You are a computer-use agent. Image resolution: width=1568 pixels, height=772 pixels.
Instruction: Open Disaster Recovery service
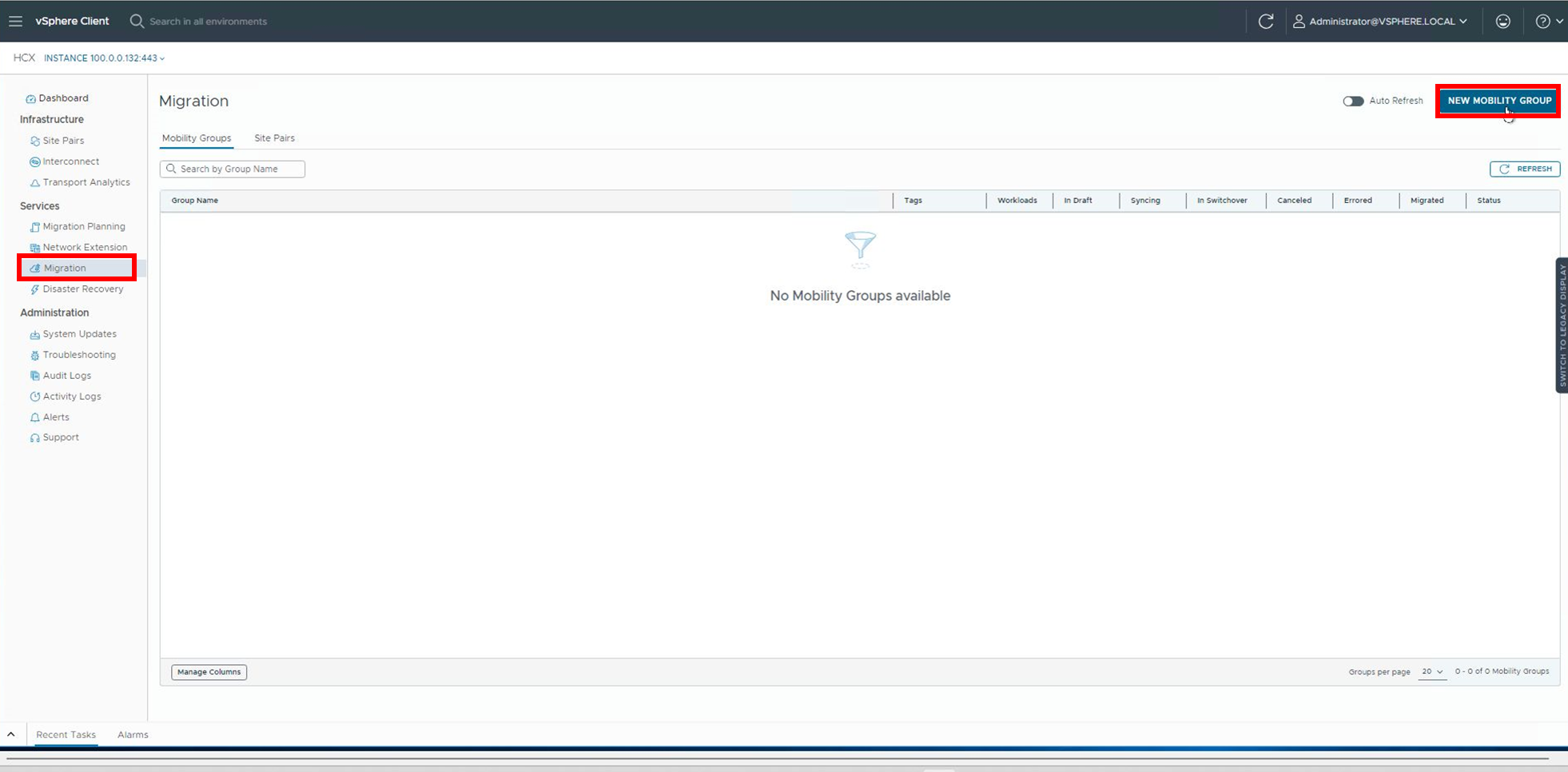[x=82, y=289]
